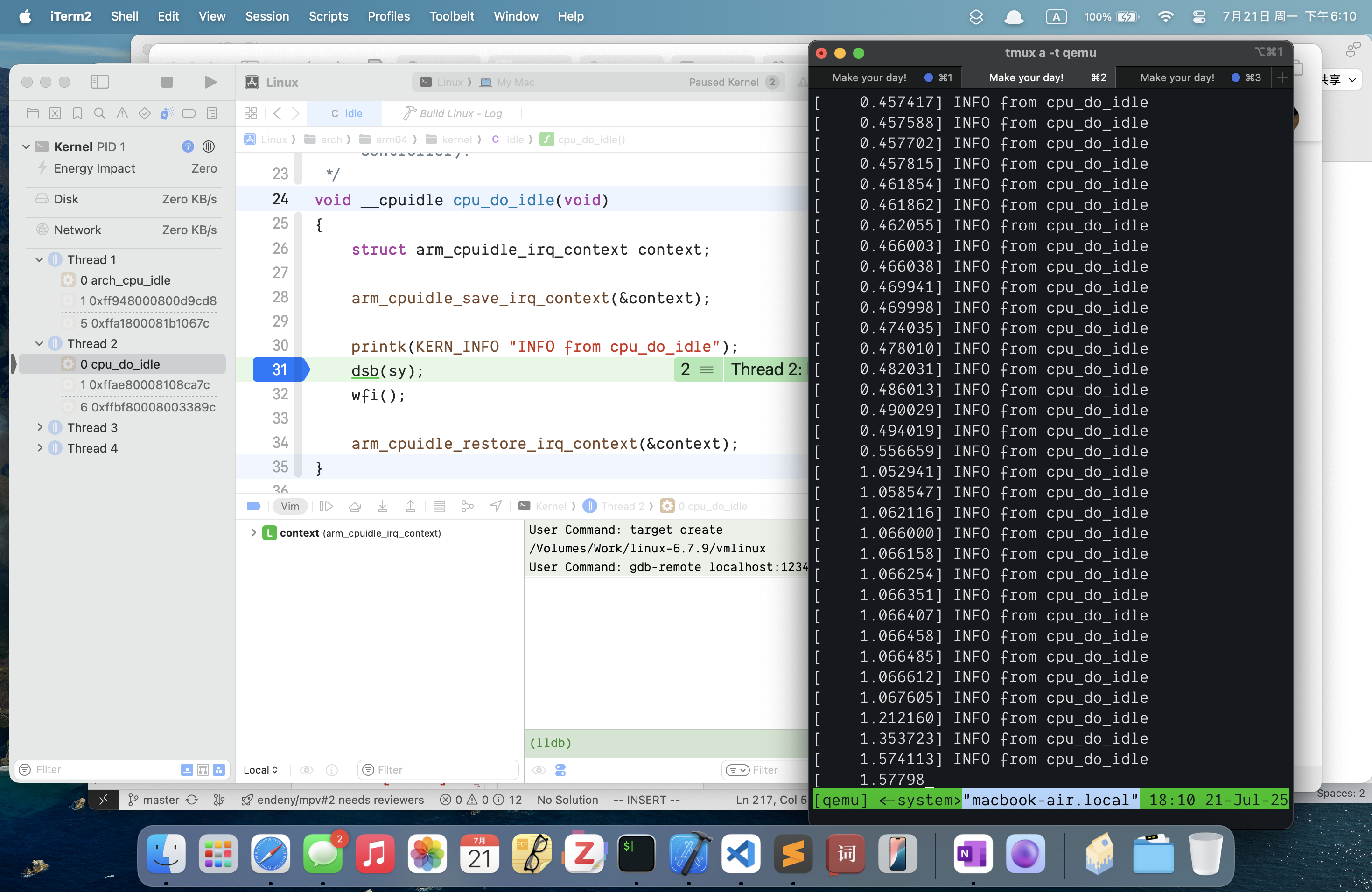Click the variables view Filter field
1372x892 pixels.
point(438,769)
